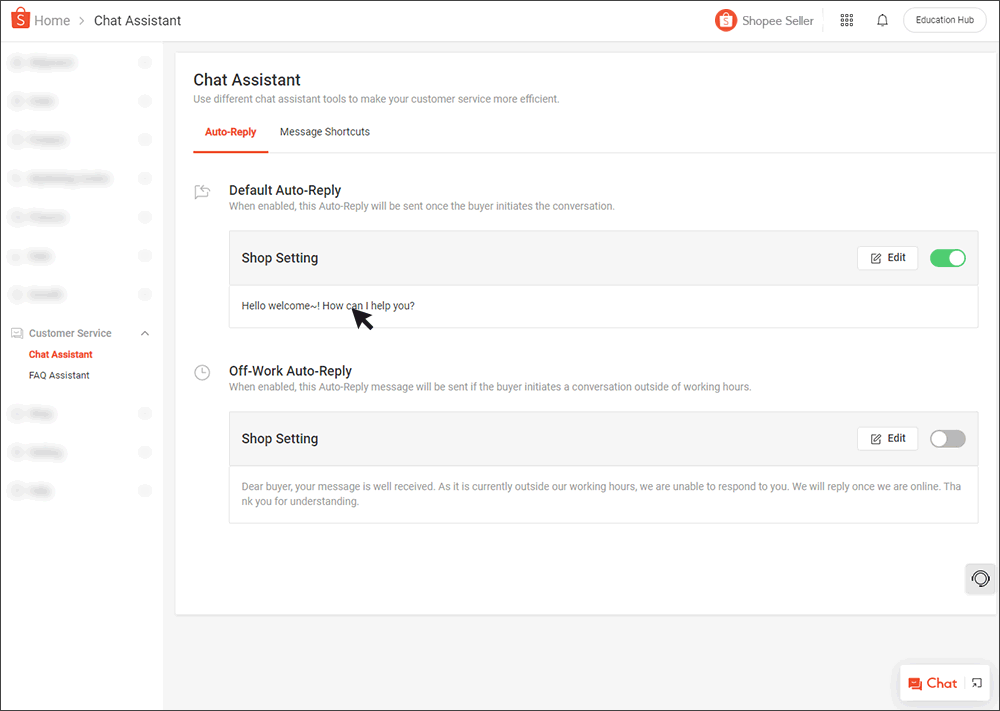Select the welcome auto-reply message text
This screenshot has height=711, width=1000.
(x=327, y=305)
